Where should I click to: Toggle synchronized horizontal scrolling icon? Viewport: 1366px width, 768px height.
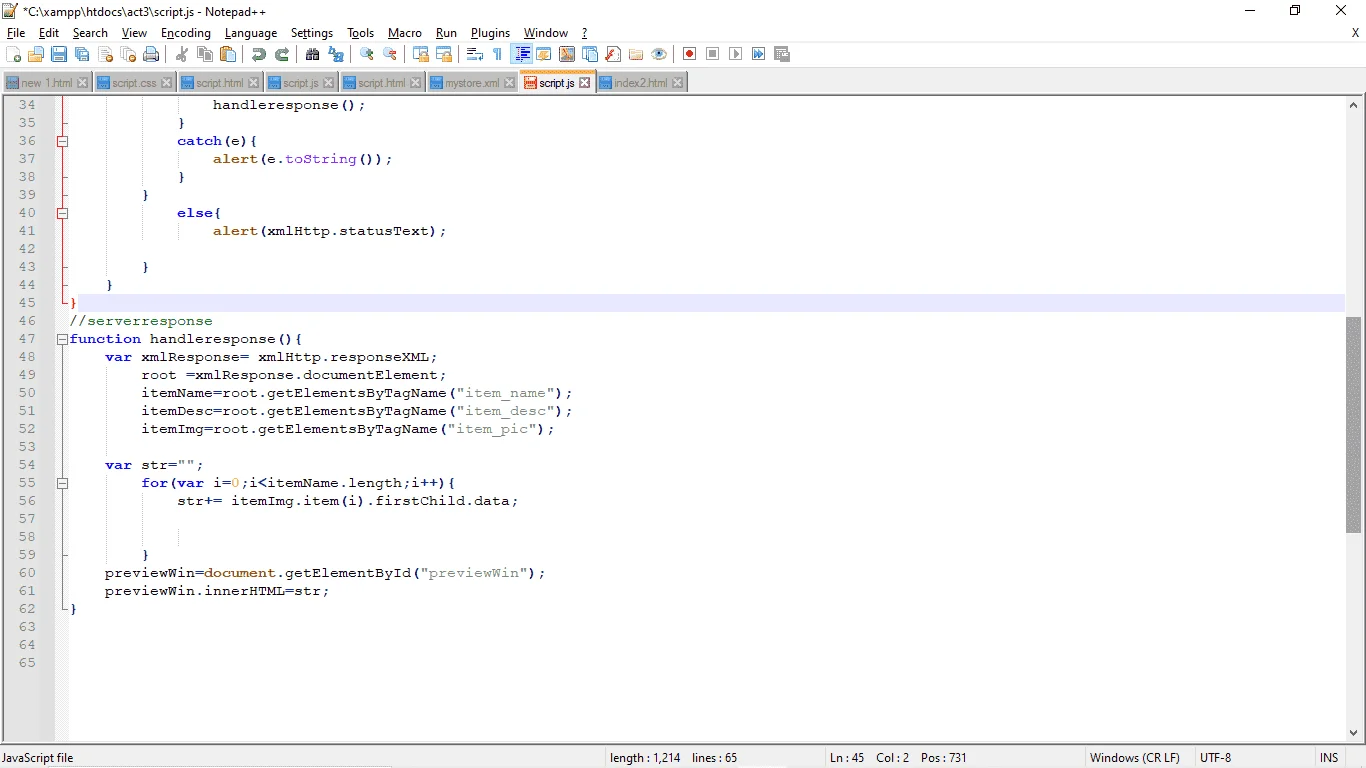(x=444, y=54)
